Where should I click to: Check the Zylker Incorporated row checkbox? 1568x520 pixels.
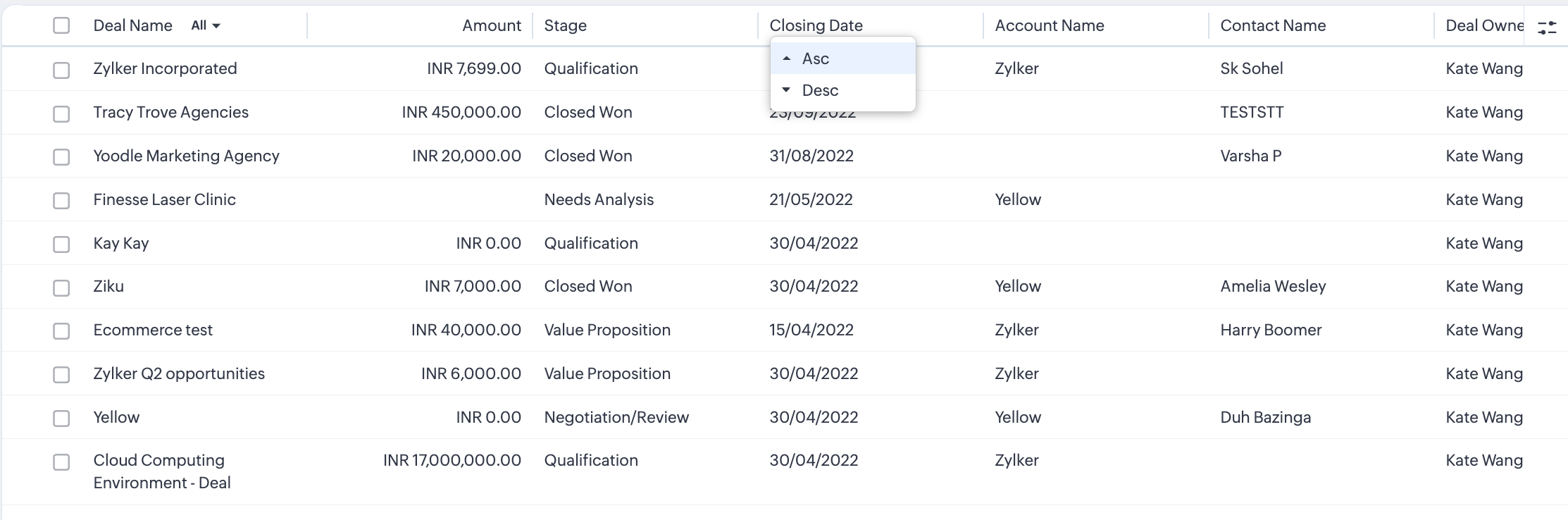(x=61, y=70)
